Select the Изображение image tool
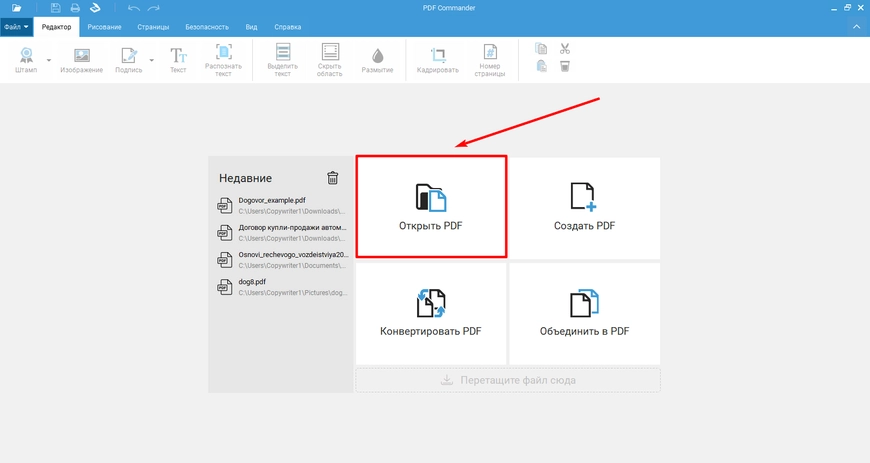This screenshot has width=870, height=463. tap(82, 60)
